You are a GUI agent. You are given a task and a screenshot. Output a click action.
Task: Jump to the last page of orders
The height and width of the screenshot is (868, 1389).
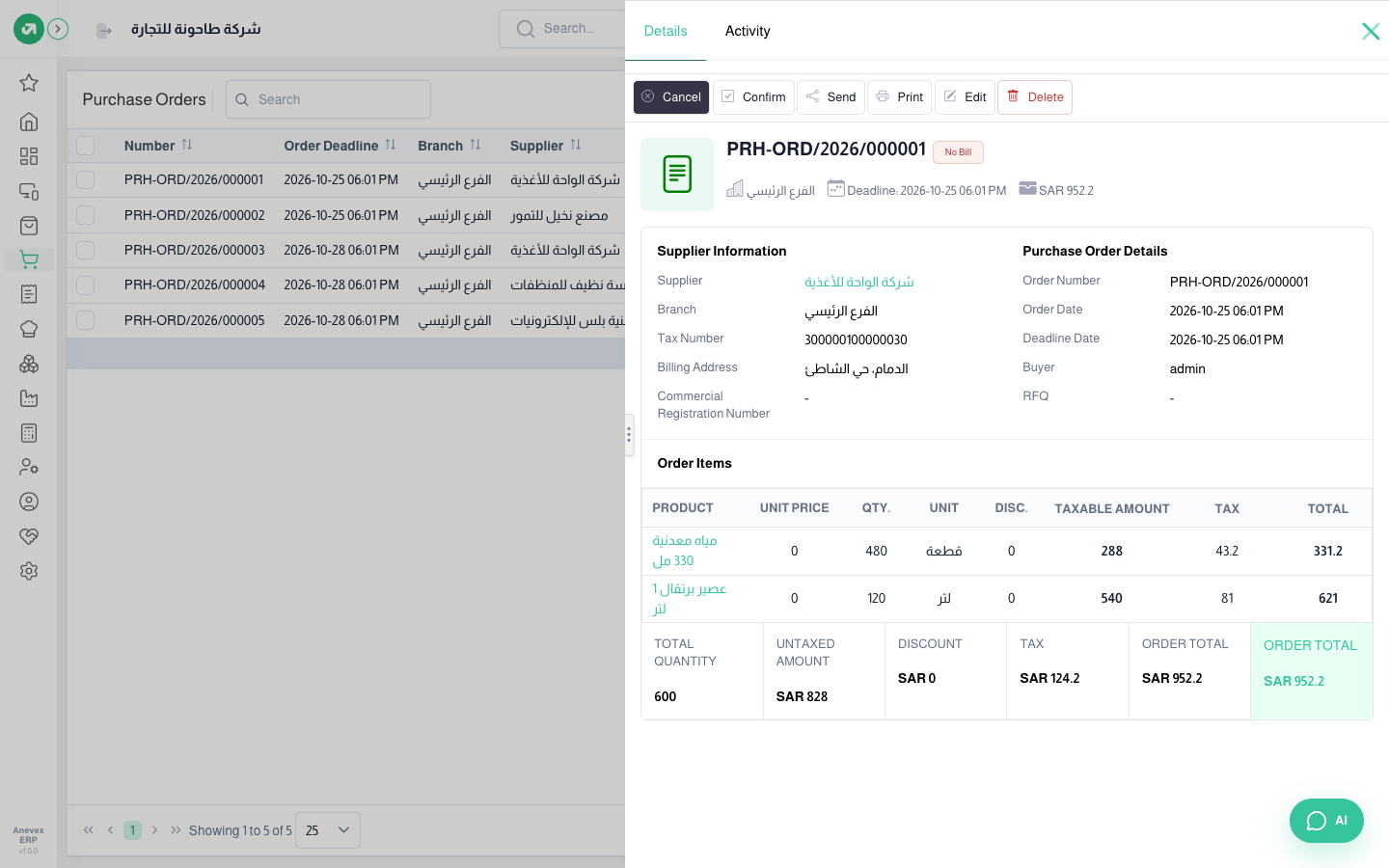[x=176, y=830]
